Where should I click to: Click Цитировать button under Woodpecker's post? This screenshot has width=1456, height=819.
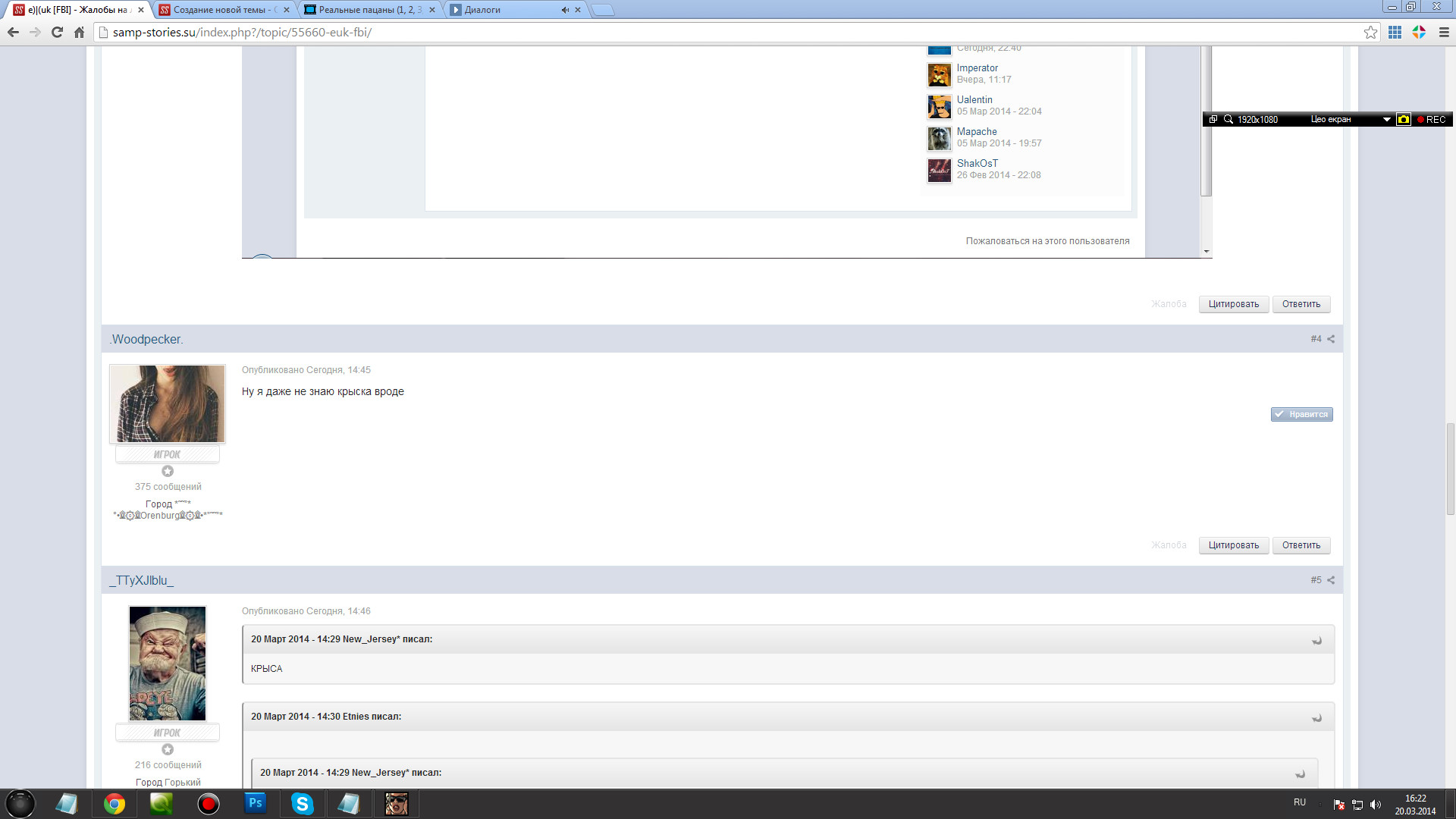1233,545
